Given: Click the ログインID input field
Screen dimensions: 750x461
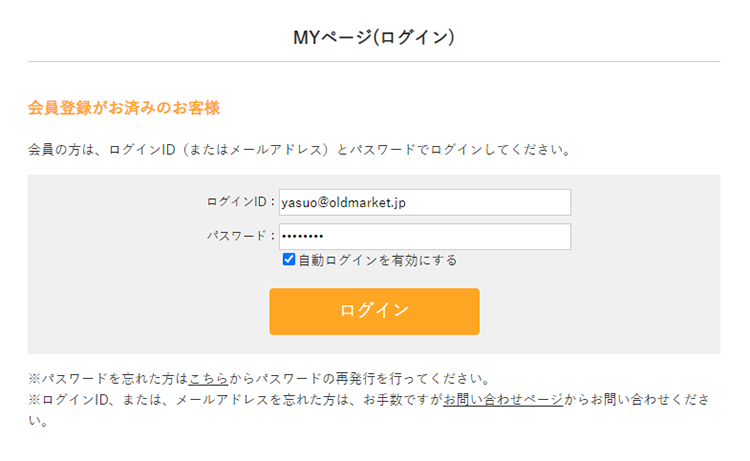Looking at the screenshot, I should point(424,202).
